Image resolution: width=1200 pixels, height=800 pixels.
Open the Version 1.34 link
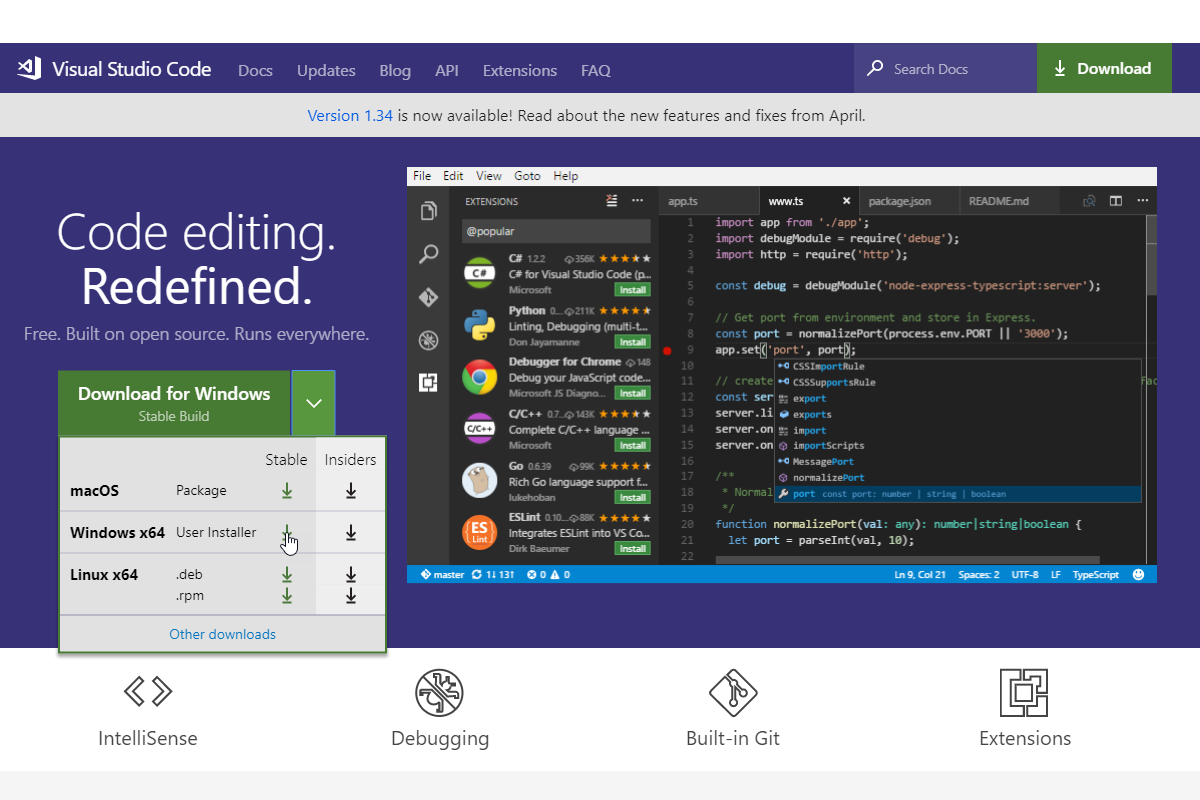[x=350, y=116]
